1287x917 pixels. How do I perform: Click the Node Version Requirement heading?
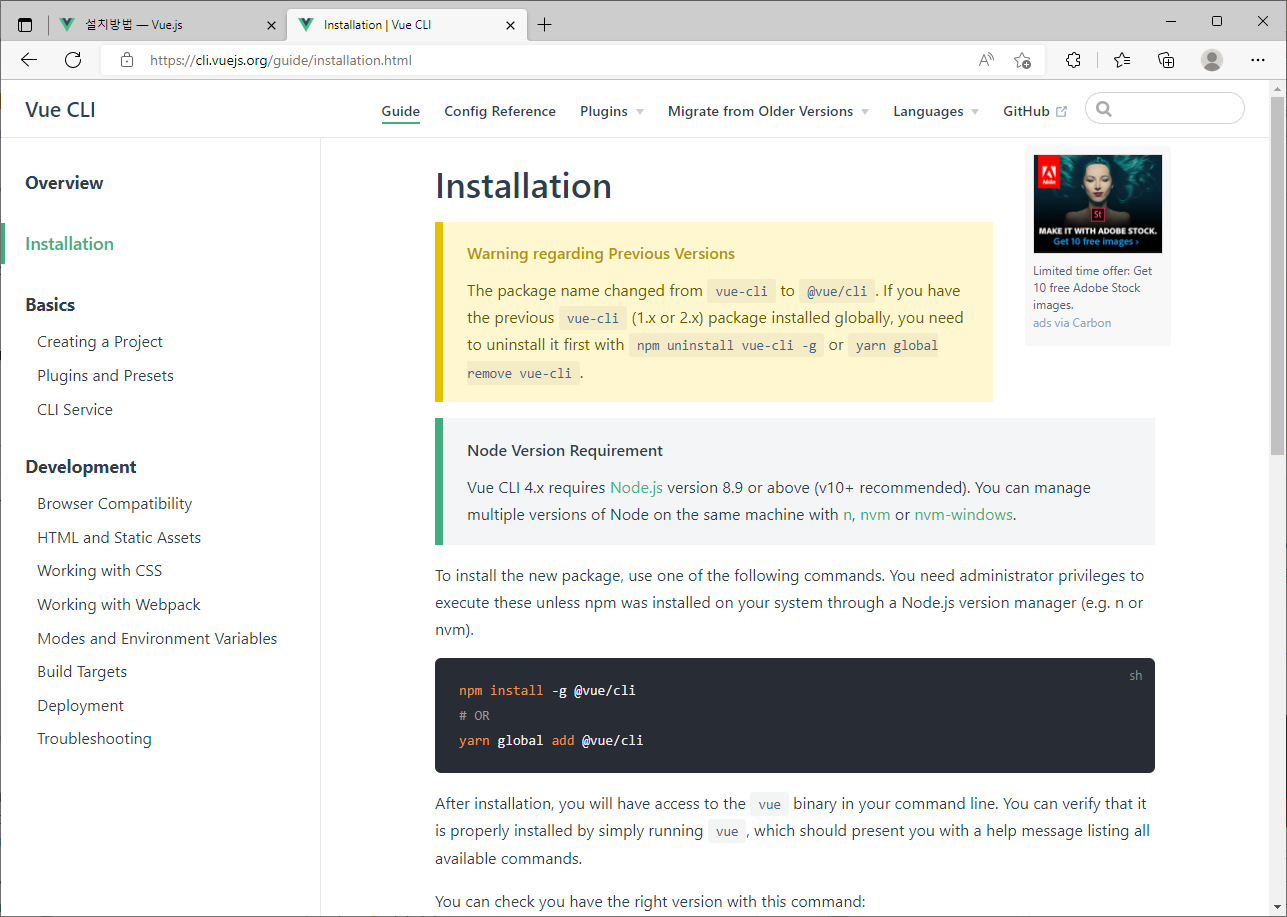565,450
